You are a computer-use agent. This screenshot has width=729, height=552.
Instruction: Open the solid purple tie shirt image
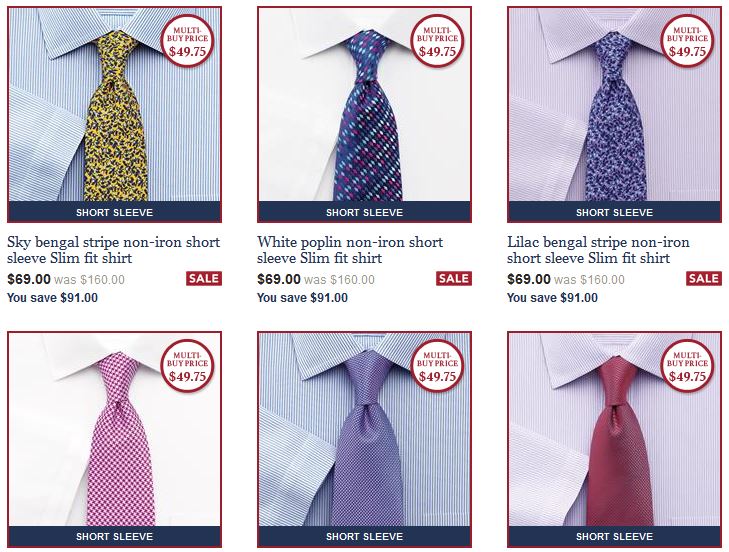(x=364, y=439)
